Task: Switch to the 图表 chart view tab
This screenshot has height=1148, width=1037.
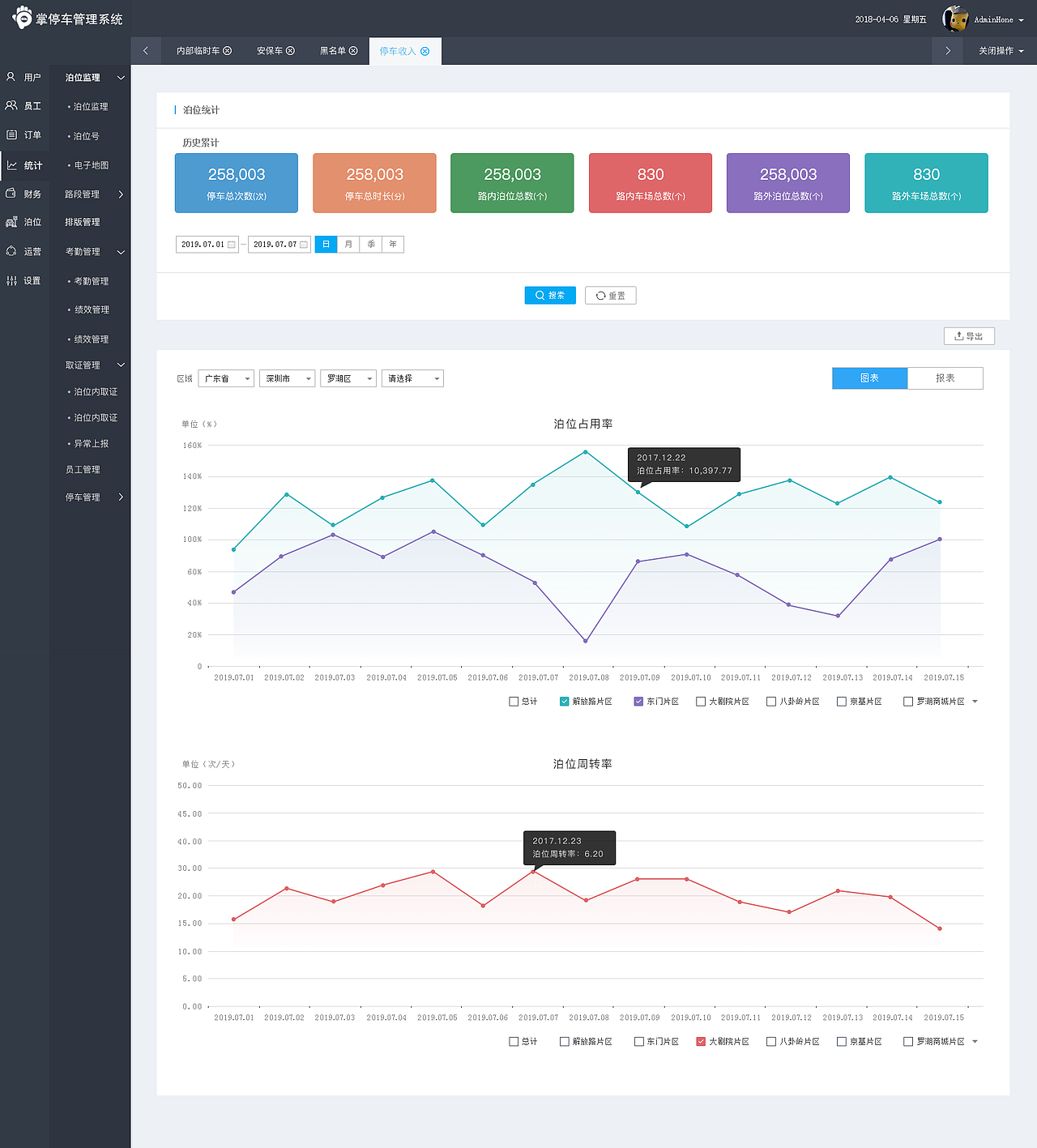Action: pyautogui.click(x=869, y=378)
